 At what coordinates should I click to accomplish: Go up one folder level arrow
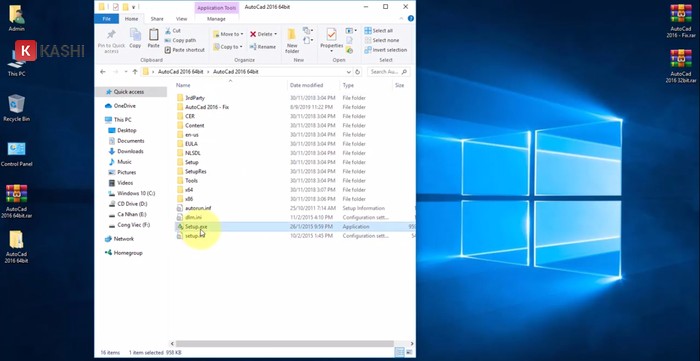coord(134,72)
